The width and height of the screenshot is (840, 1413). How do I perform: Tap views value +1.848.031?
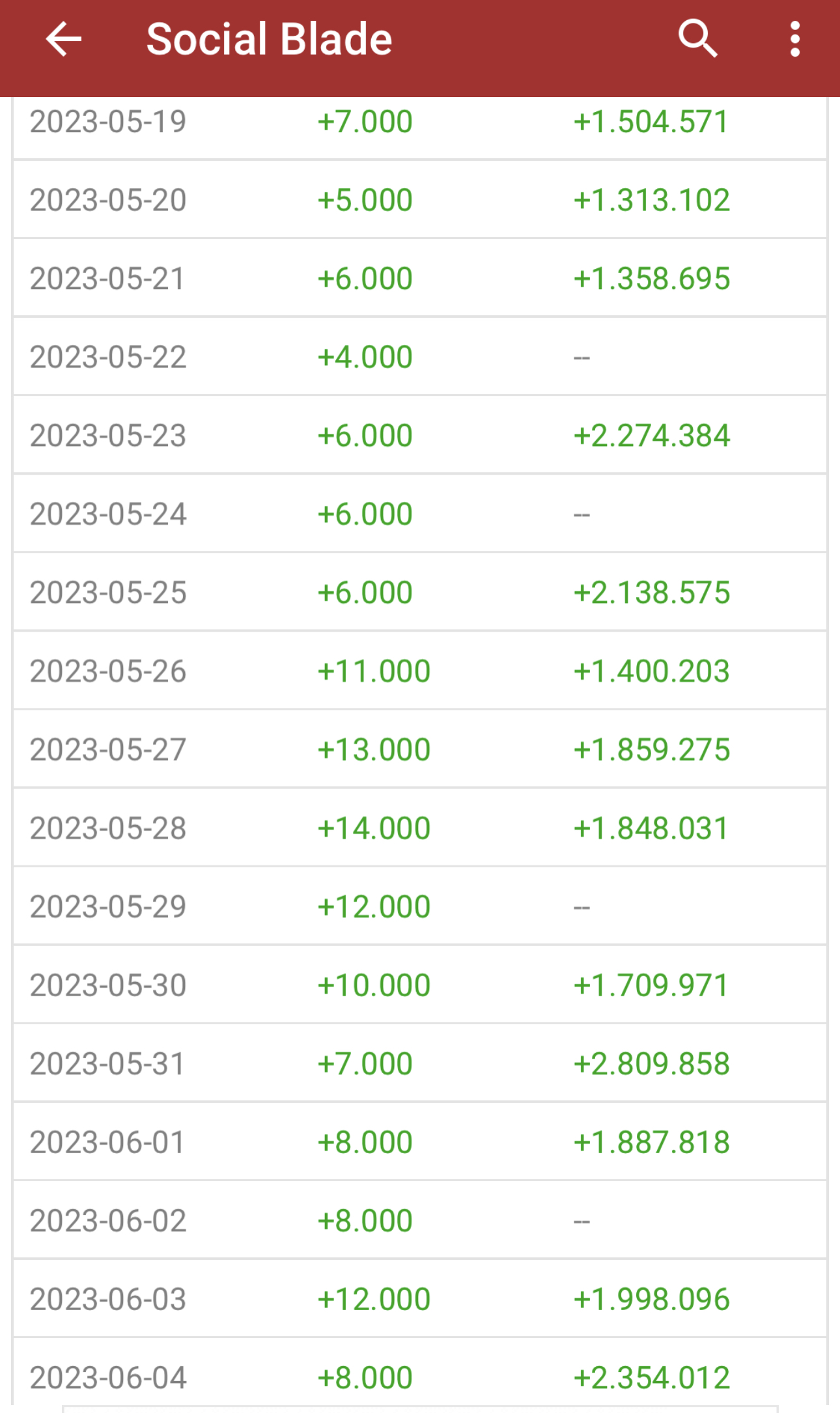click(x=651, y=828)
